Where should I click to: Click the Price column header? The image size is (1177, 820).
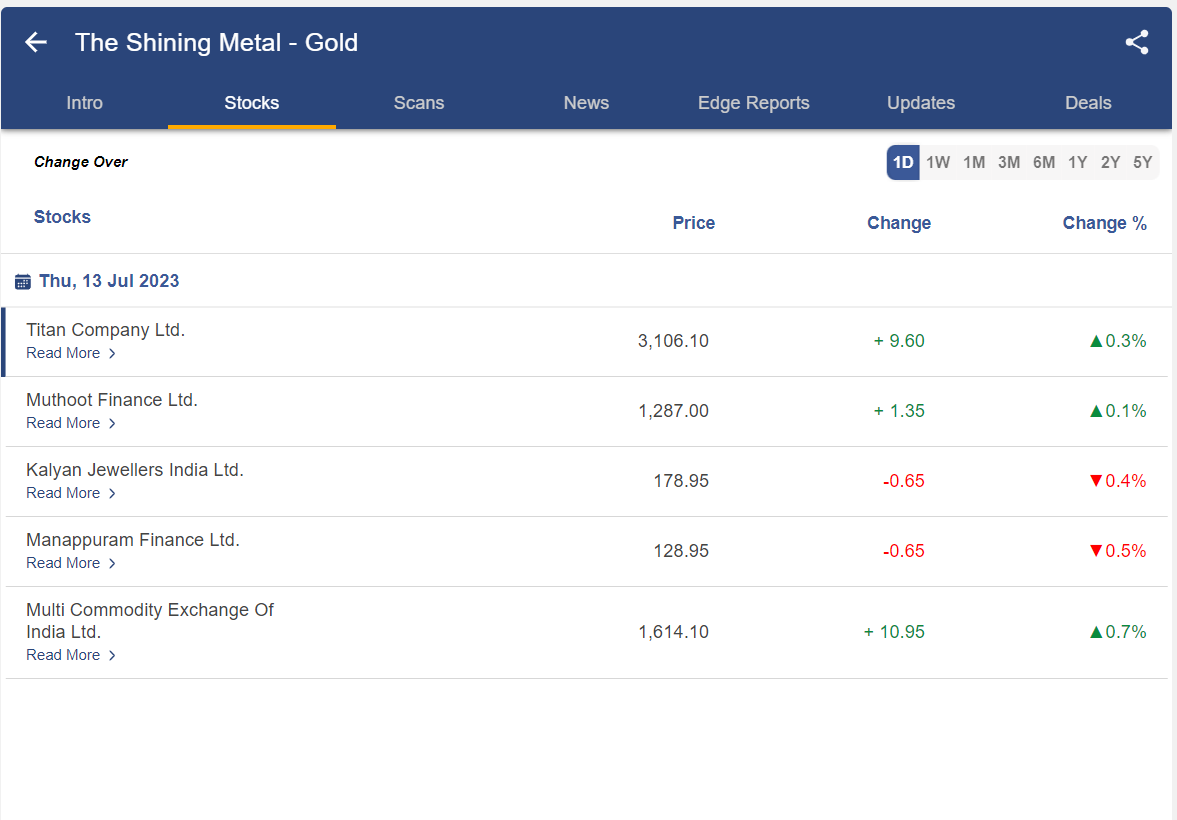pos(694,223)
